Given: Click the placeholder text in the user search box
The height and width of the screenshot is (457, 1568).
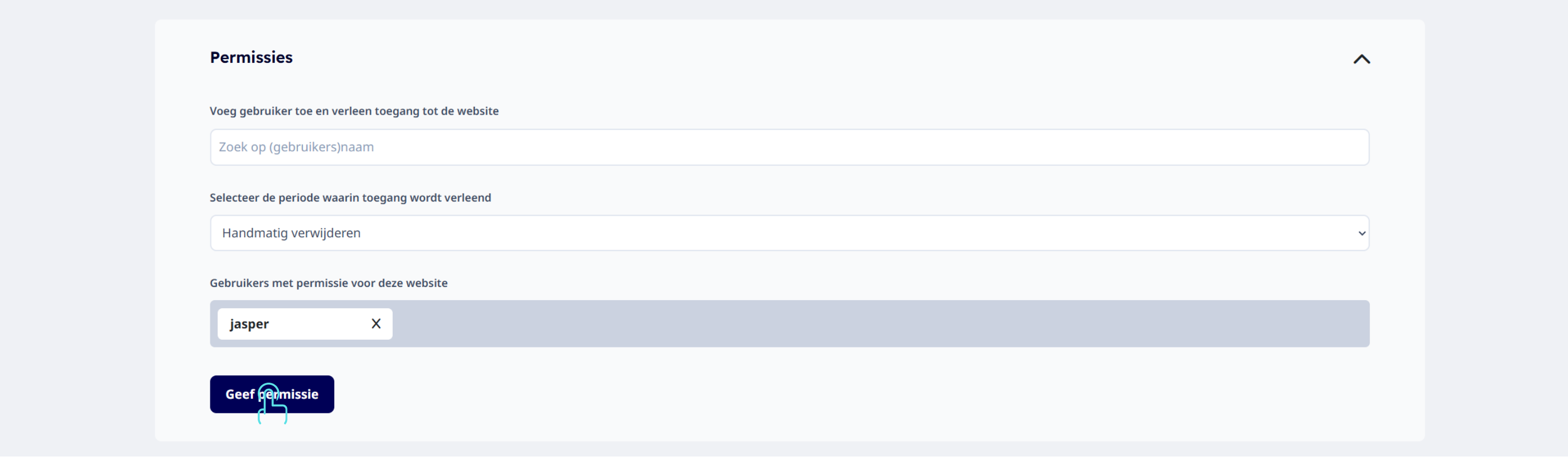Looking at the screenshot, I should click(296, 147).
